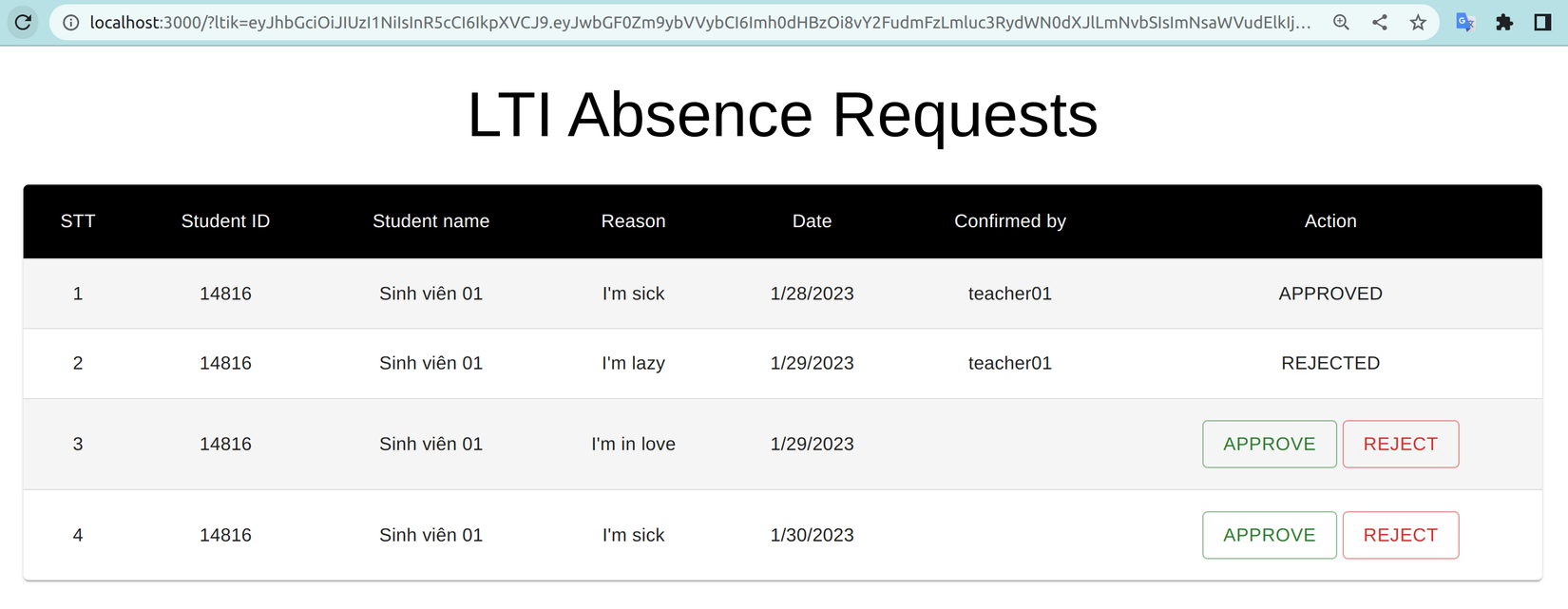Approve the "I'm in love" request
Image resolution: width=1568 pixels, height=609 pixels.
point(1269,444)
